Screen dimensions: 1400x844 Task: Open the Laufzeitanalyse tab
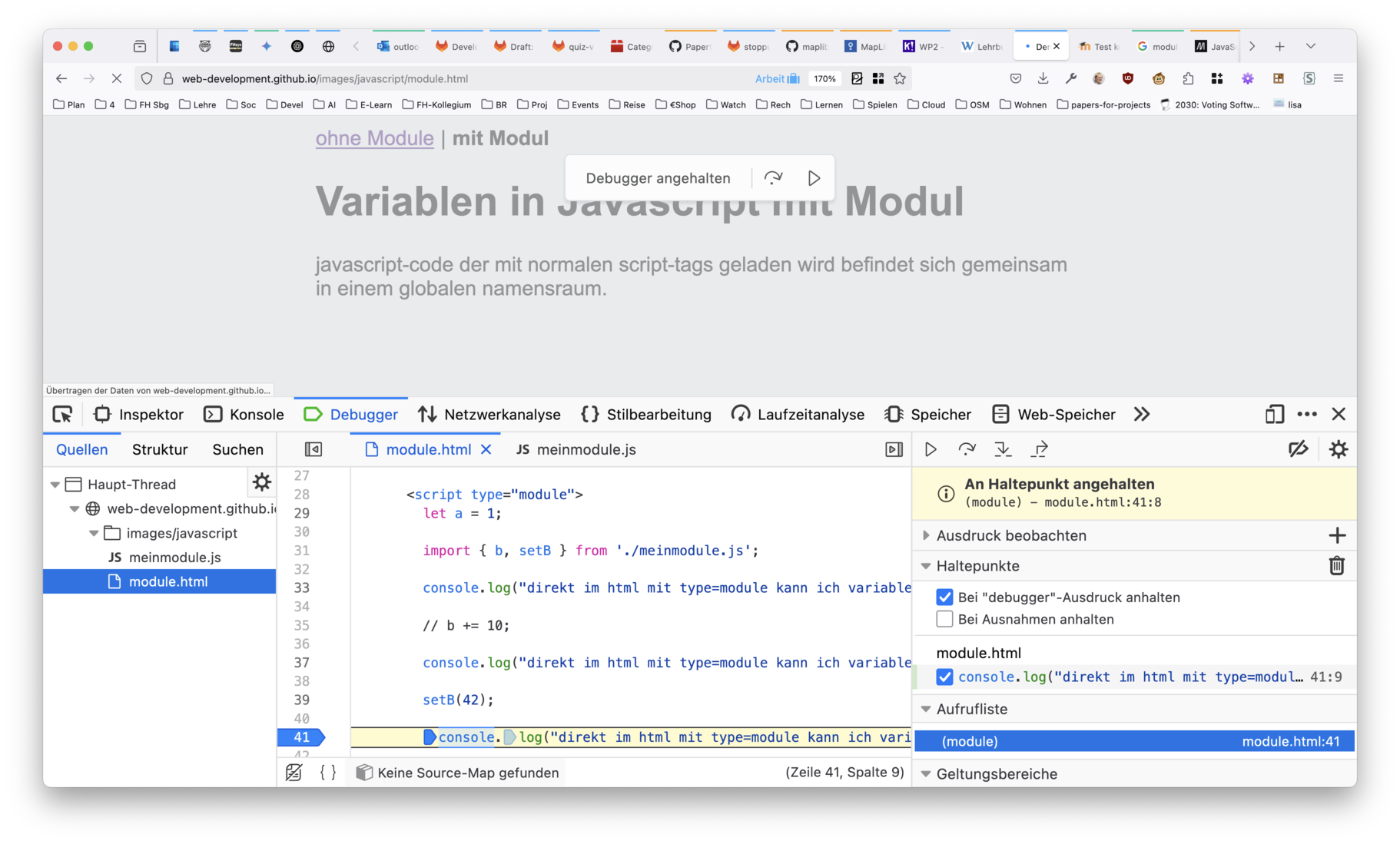point(798,415)
